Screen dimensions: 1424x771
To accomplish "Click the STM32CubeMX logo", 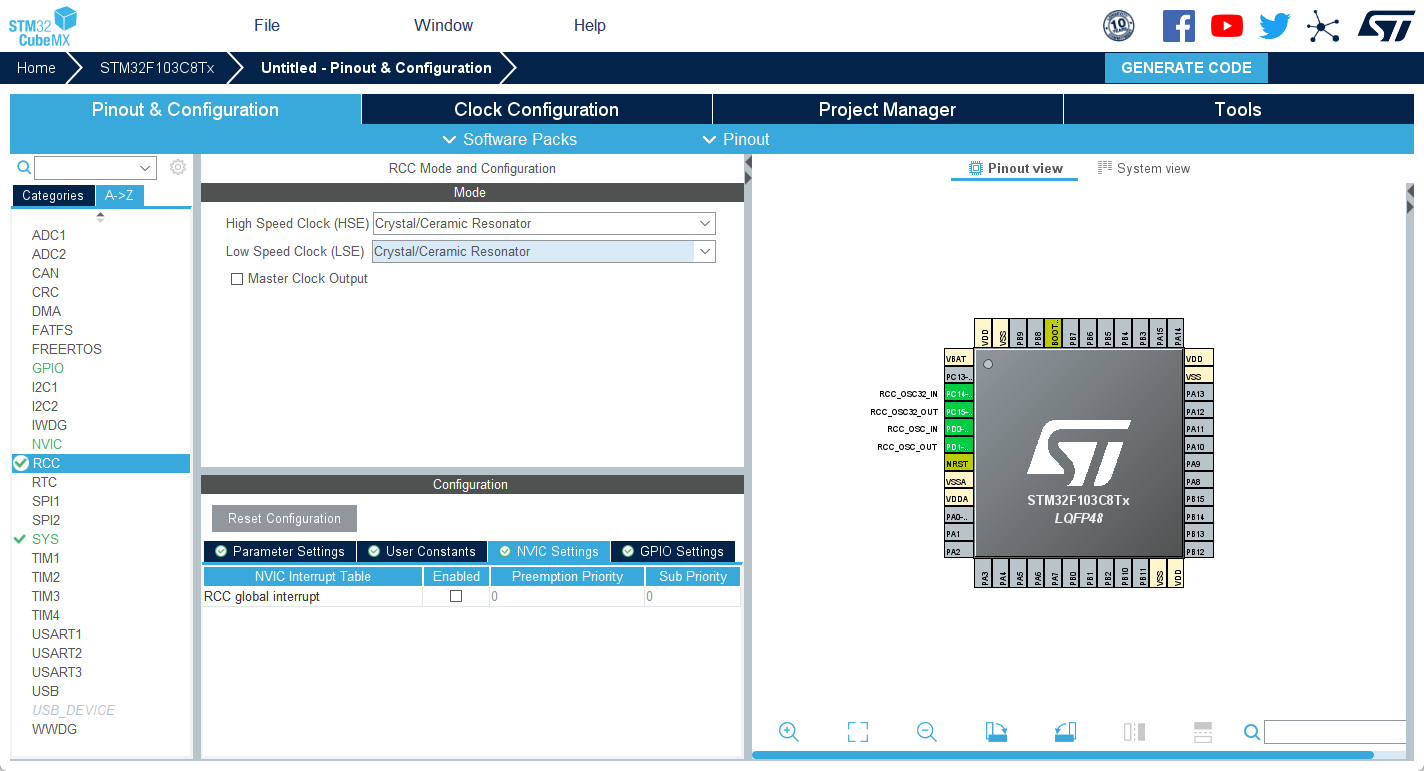I will [x=43, y=26].
